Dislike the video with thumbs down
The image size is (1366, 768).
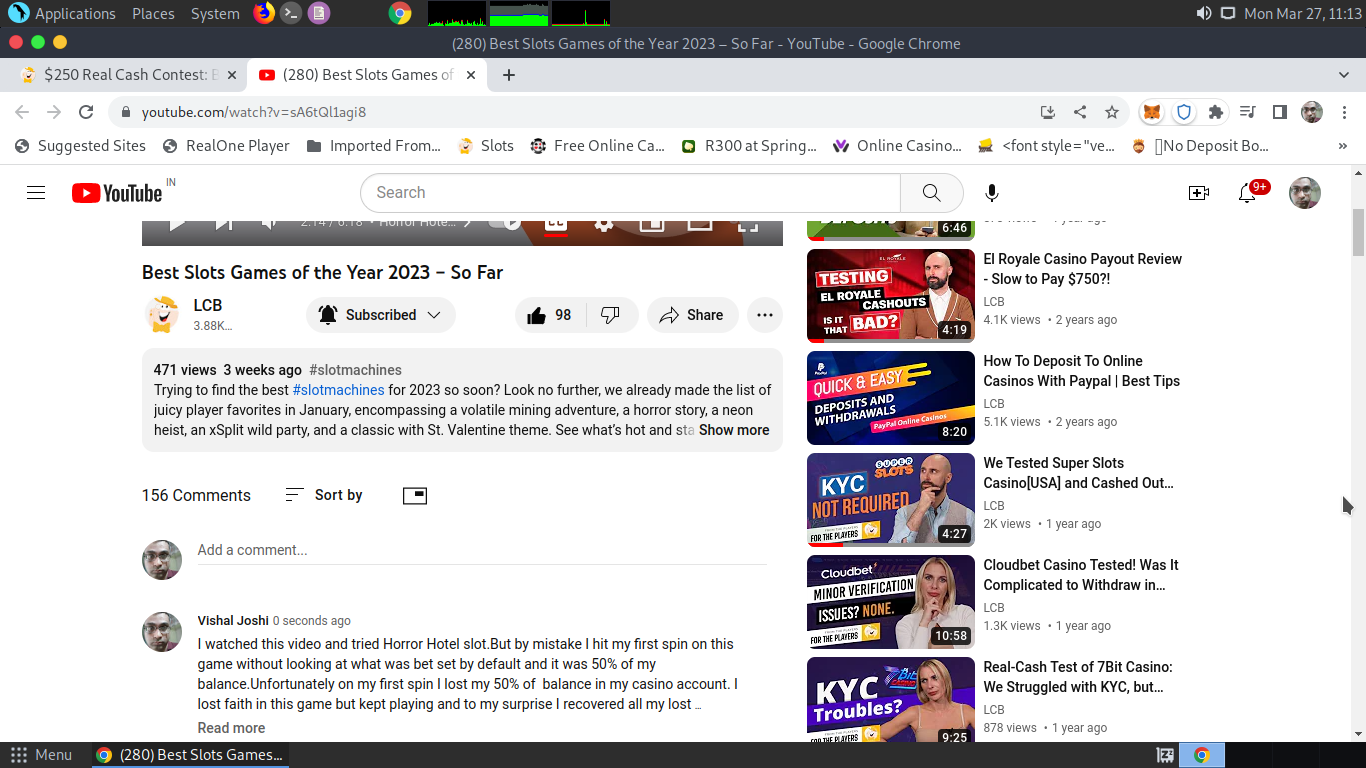(611, 315)
